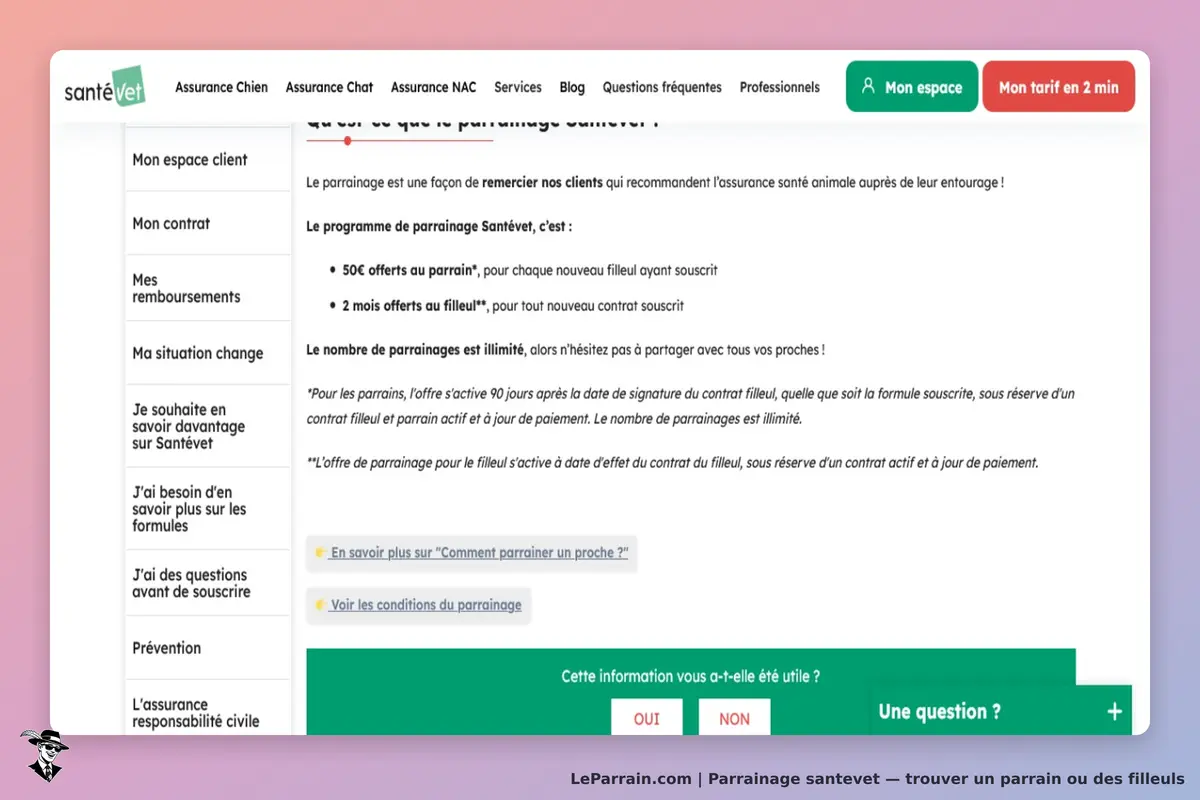The image size is (1200, 800).
Task: Click the text 50€ offerts au parrain
Action: pos(408,270)
